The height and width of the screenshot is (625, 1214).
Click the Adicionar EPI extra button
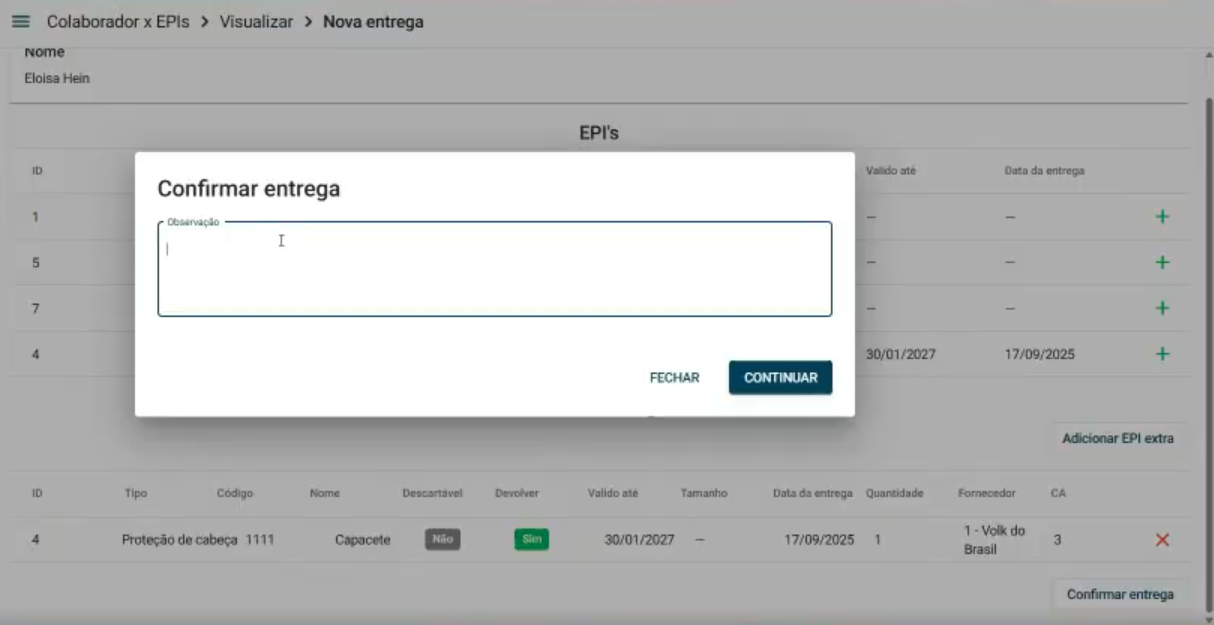[x=1117, y=438]
